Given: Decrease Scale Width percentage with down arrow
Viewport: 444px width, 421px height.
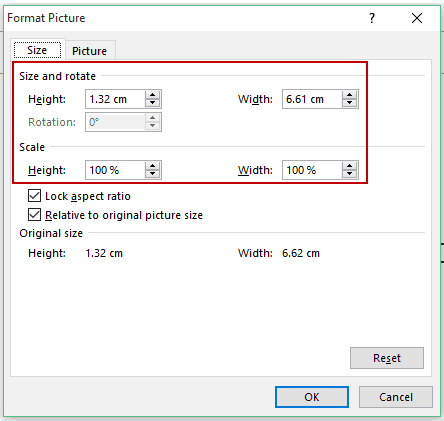Looking at the screenshot, I should pyautogui.click(x=349, y=174).
